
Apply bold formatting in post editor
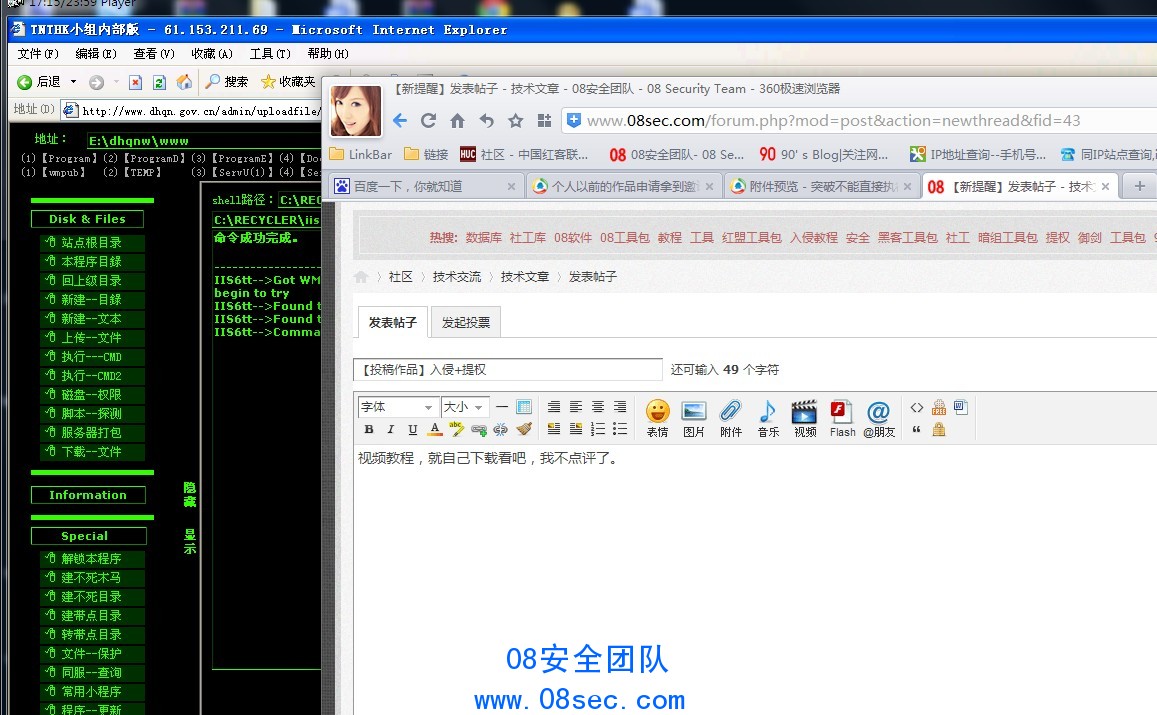pos(369,429)
